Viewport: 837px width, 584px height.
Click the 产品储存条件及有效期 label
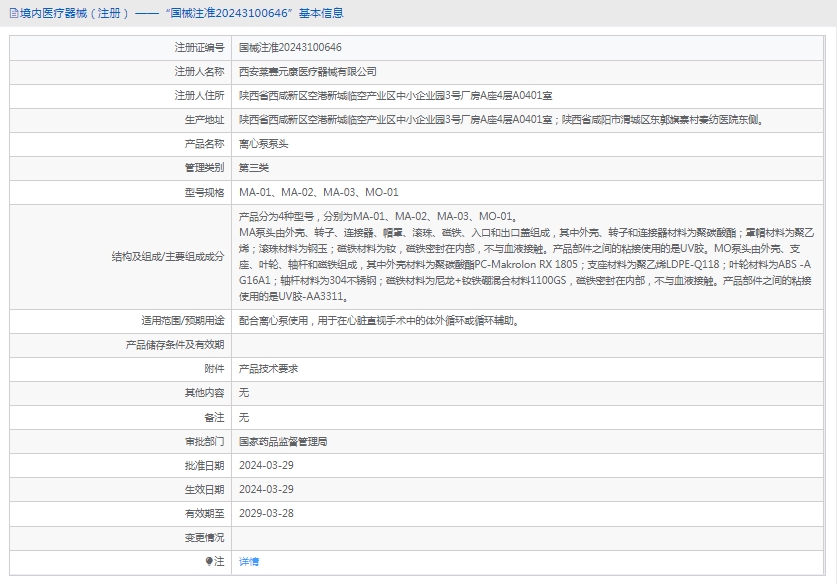[x=175, y=345]
